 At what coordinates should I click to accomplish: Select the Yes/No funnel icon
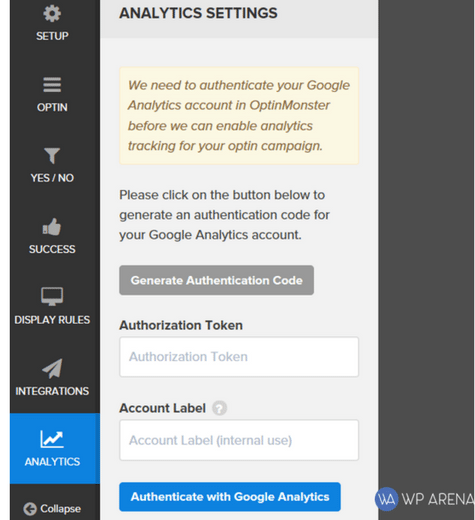pyautogui.click(x=52, y=156)
